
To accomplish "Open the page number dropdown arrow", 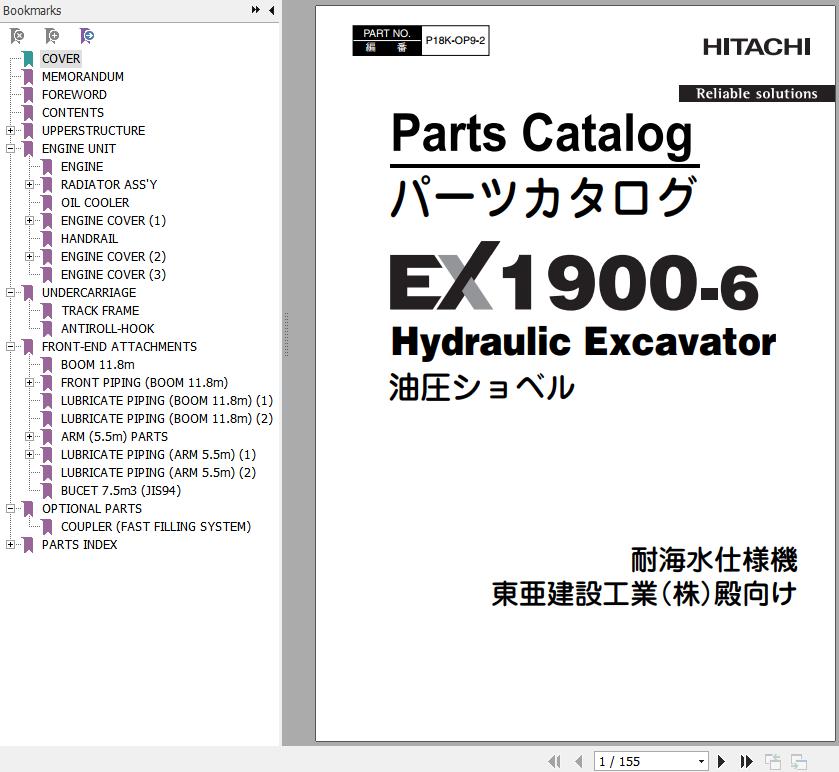I will click(701, 761).
